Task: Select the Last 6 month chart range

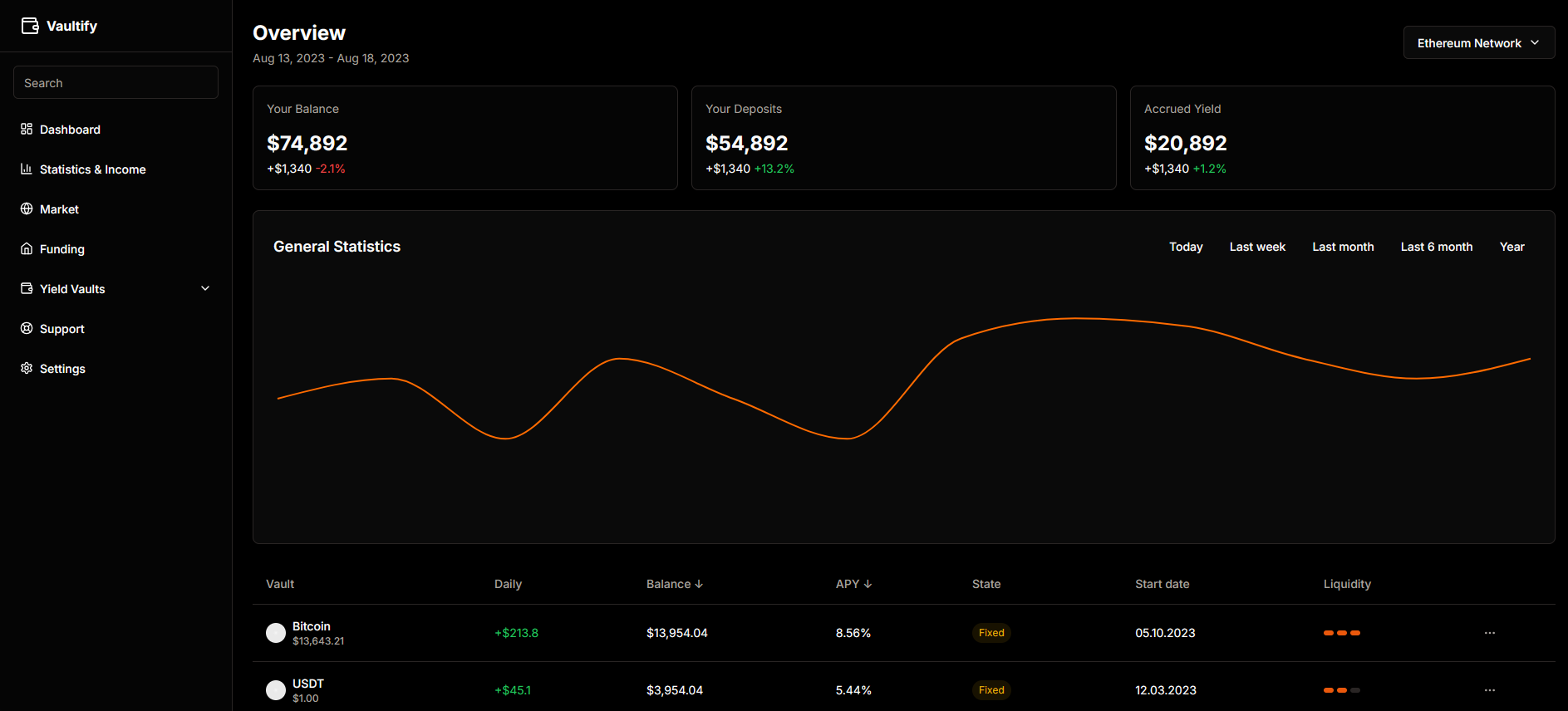Action: (x=1436, y=247)
